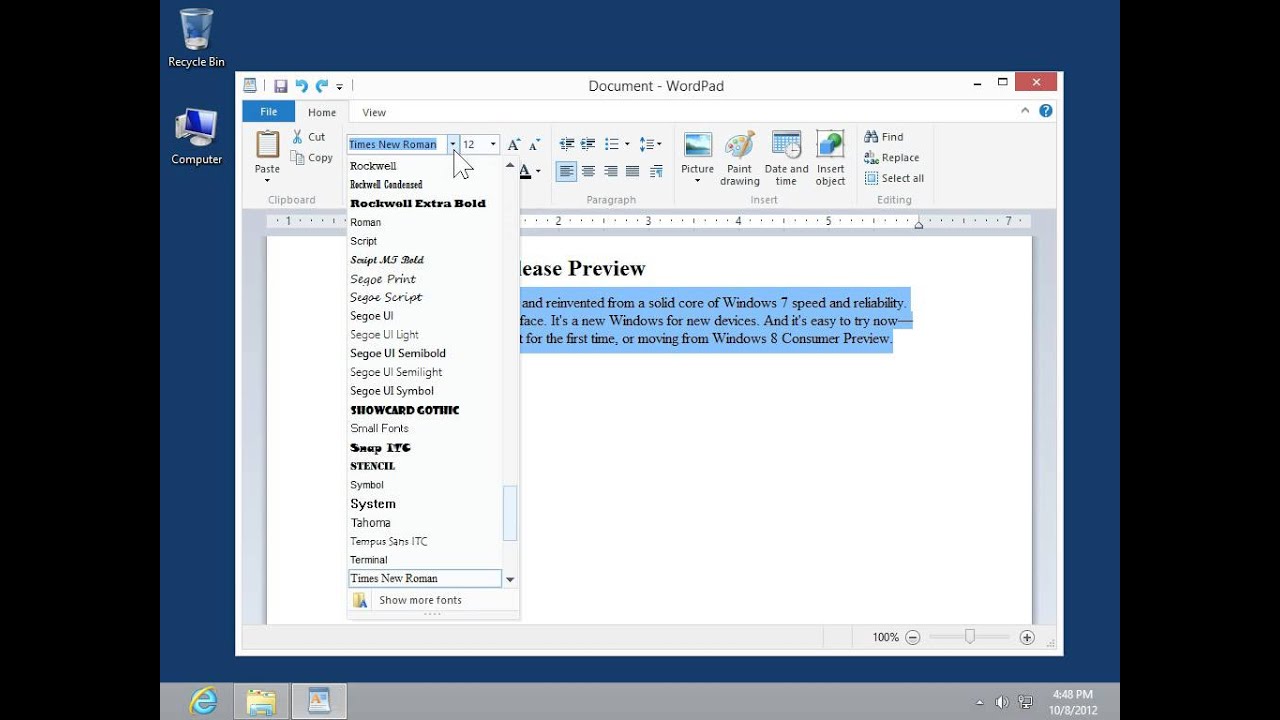Open Internet Explorer from the taskbar
Viewport: 1280px width, 720px height.
tap(204, 701)
